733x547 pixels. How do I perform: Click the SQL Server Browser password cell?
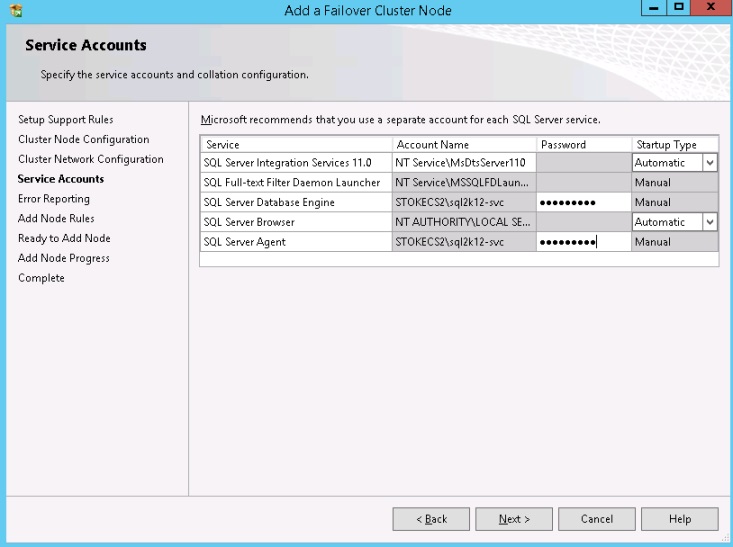click(x=583, y=222)
